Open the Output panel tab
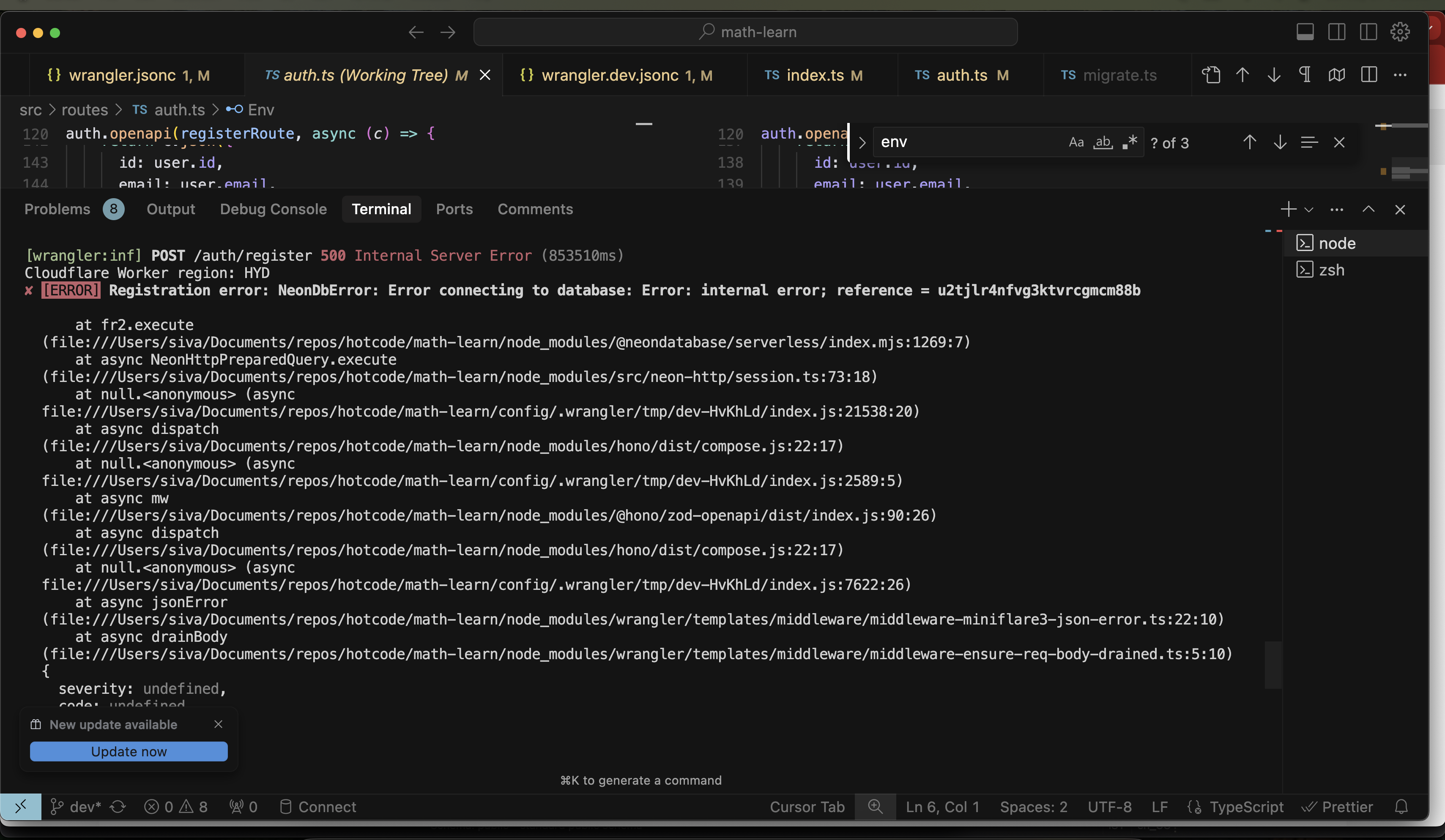This screenshot has width=1445, height=840. point(171,209)
